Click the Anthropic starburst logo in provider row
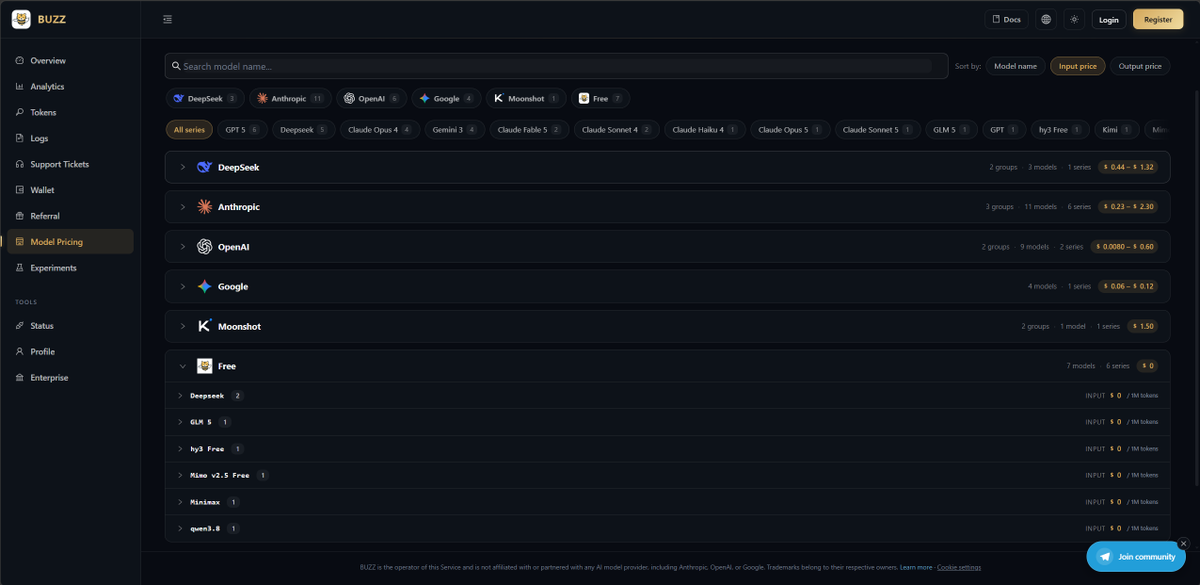The height and width of the screenshot is (585, 1200). (204, 207)
